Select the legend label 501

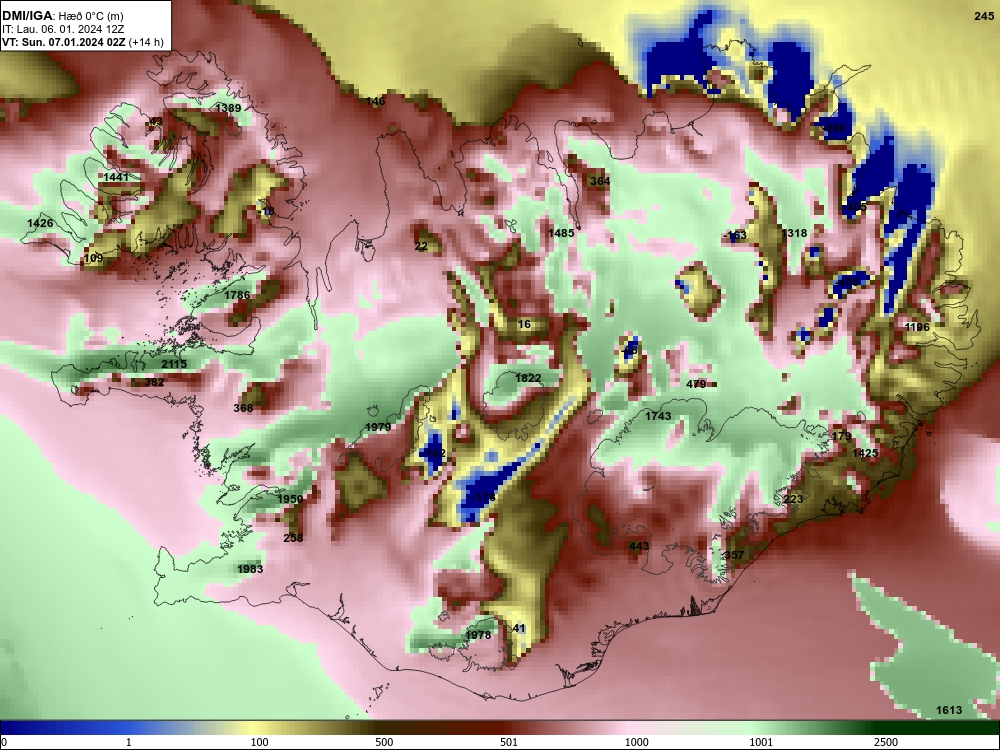tap(509, 742)
